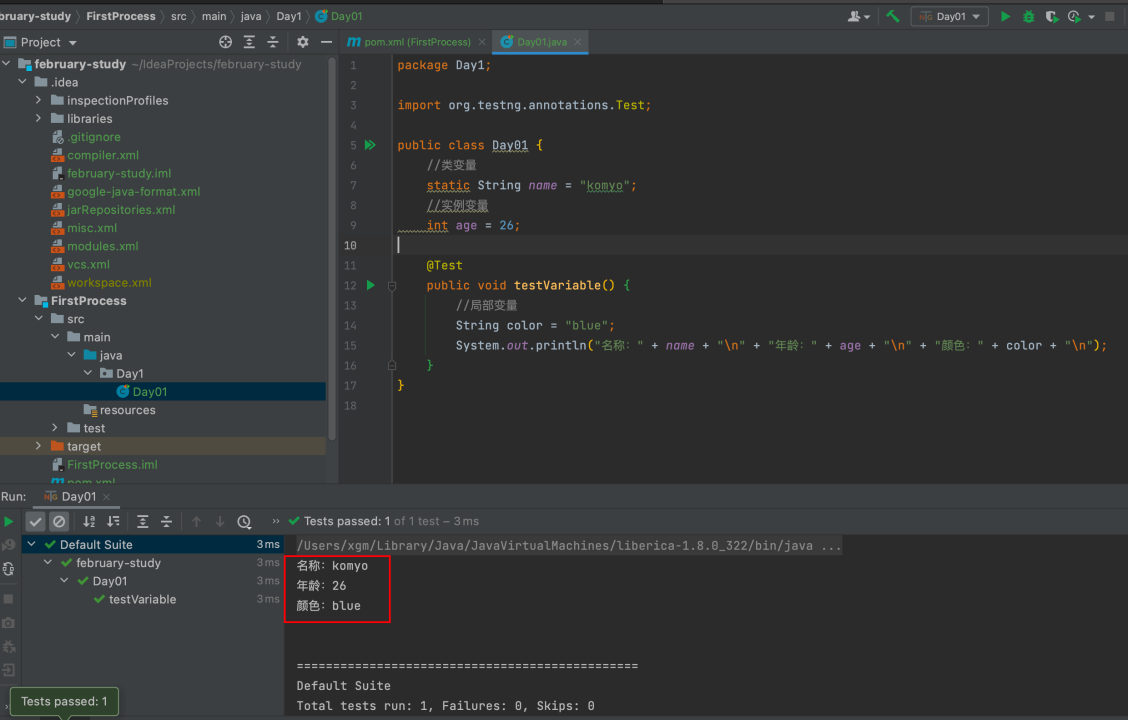Image resolution: width=1128 pixels, height=720 pixels.
Task: Click Select Opened File crosshair icon
Action: 225,42
